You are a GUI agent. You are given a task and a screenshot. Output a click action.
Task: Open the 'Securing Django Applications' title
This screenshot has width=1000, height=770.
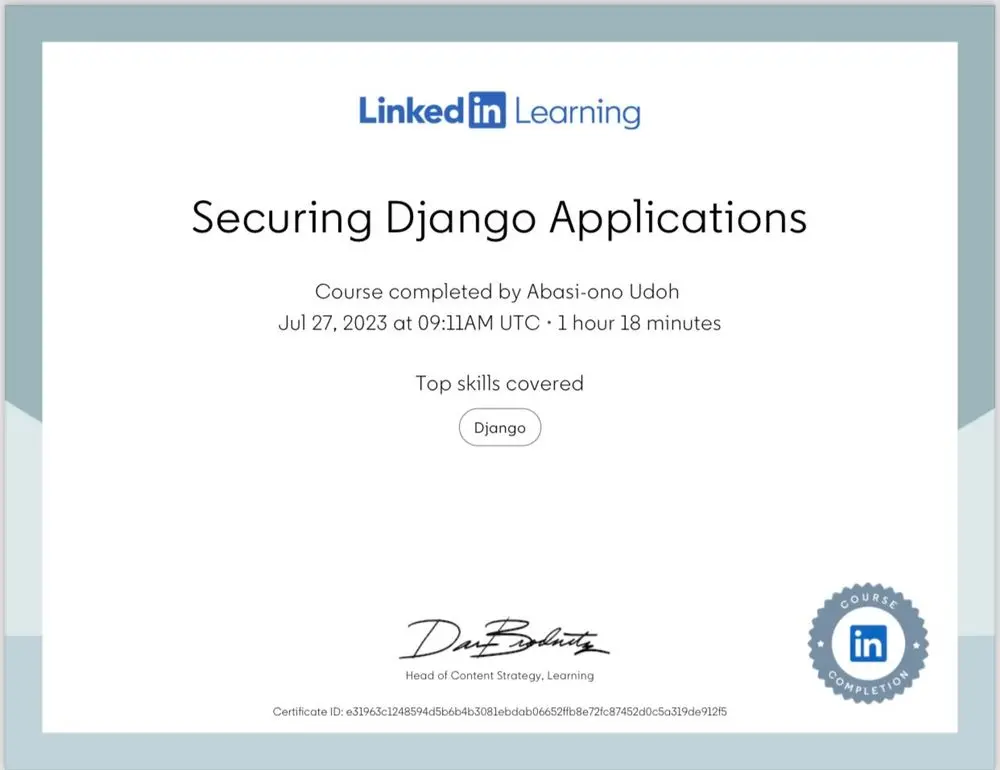click(x=498, y=218)
